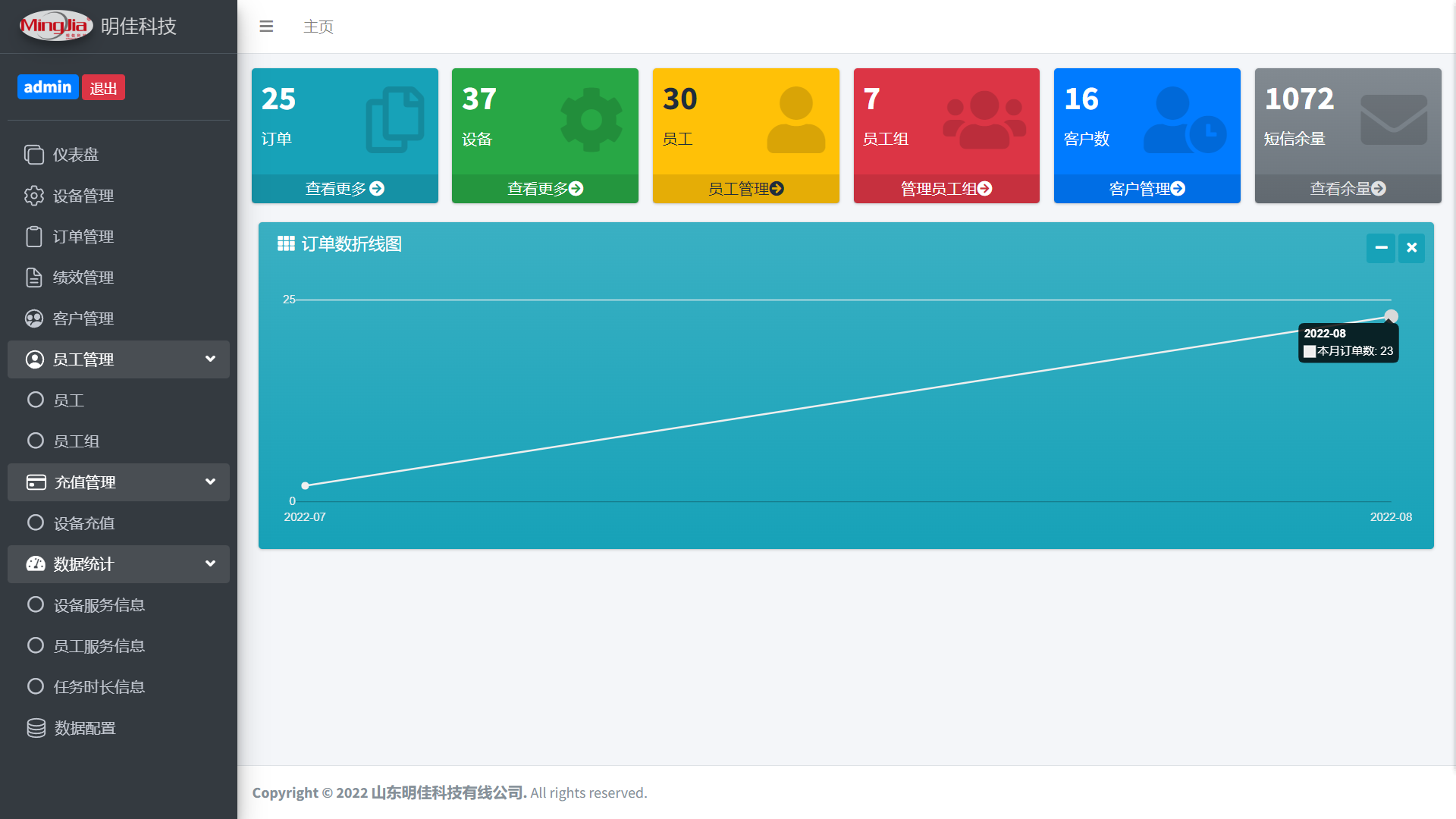Collapse the 充值管理 menu chevron

point(210,482)
